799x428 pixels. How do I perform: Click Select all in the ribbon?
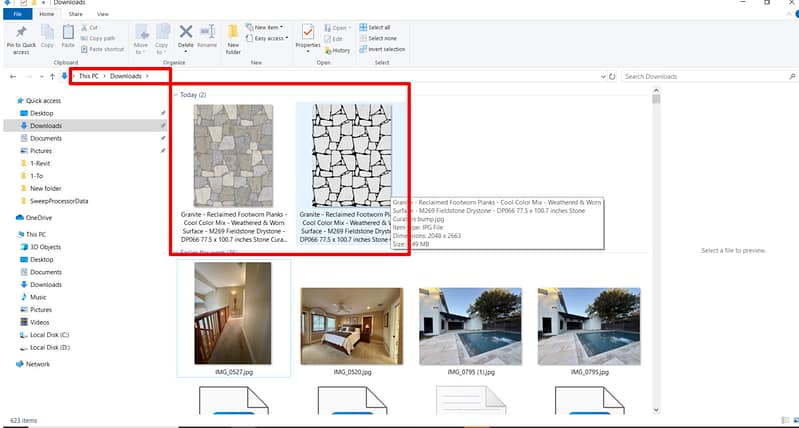[x=379, y=27]
